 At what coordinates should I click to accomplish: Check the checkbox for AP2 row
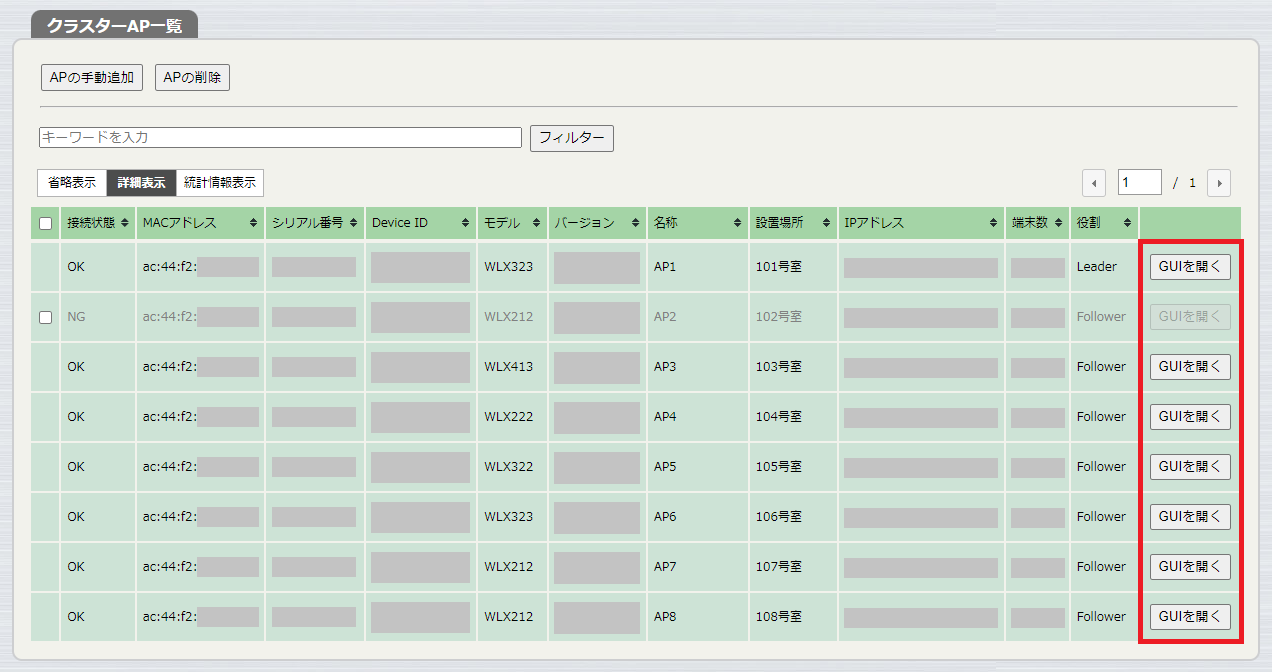tap(44, 316)
